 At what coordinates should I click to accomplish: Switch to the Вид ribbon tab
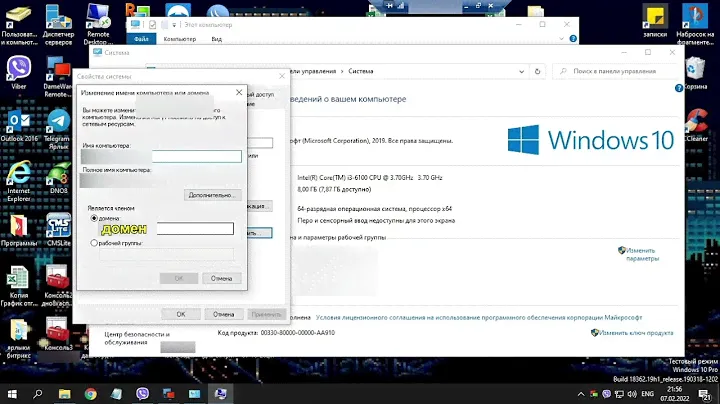[x=216, y=39]
